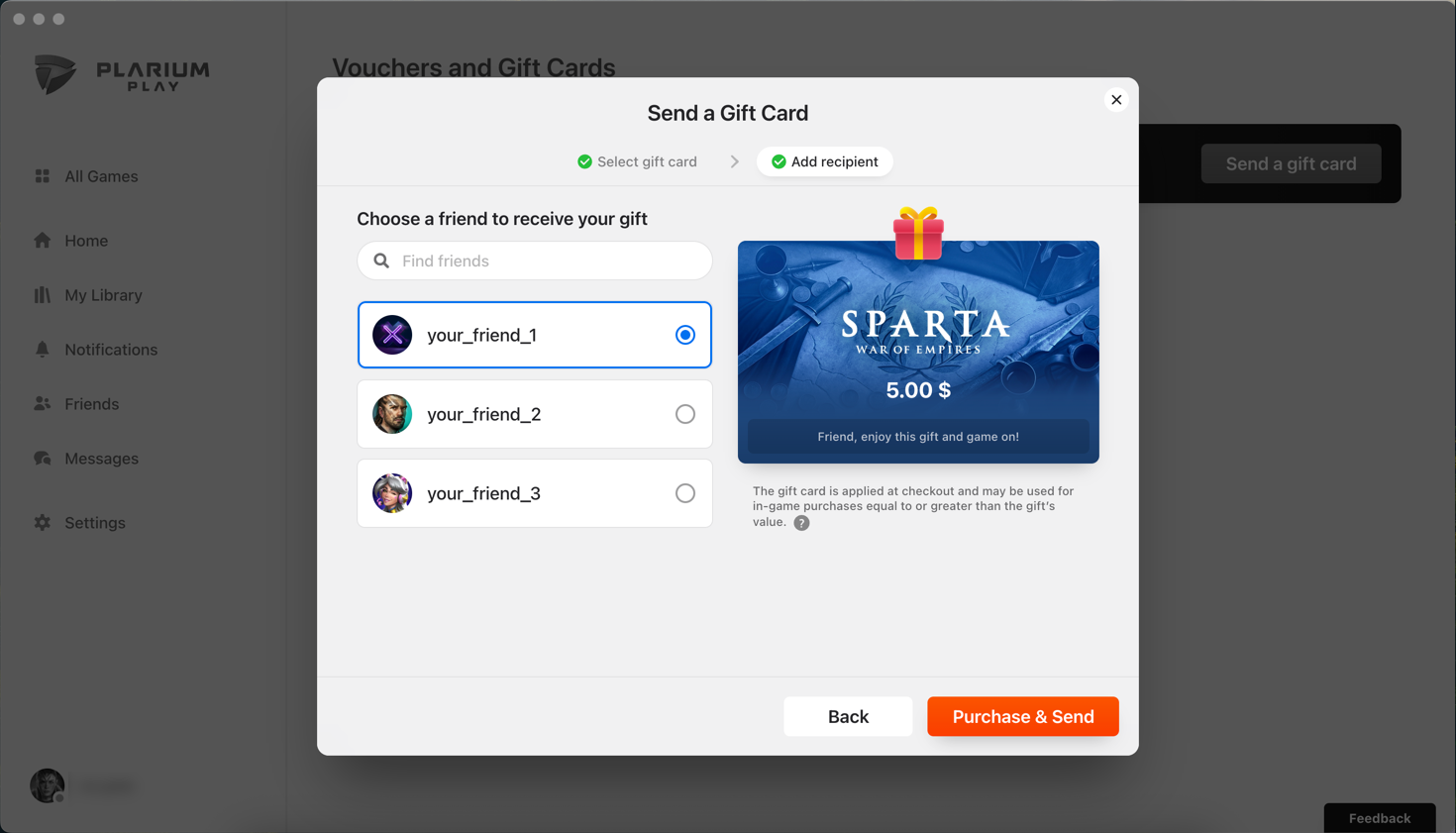This screenshot has height=833, width=1456.
Task: Click the Notifications bell icon
Action: point(43,349)
